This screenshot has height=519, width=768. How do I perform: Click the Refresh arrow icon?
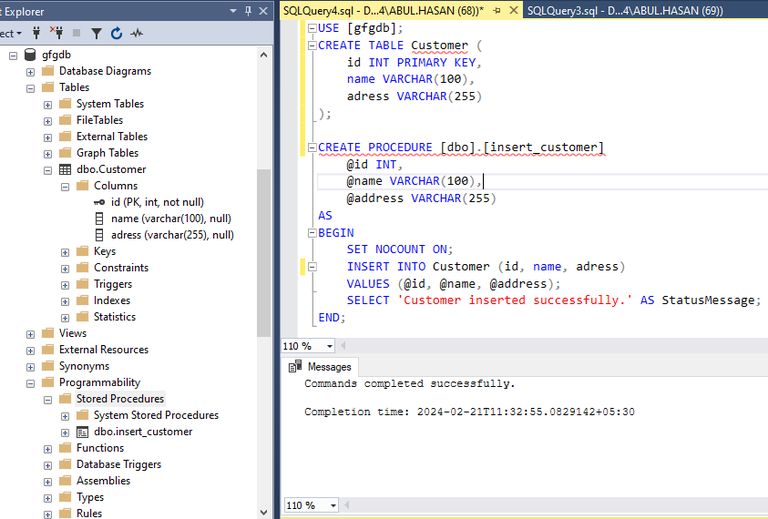(x=116, y=33)
